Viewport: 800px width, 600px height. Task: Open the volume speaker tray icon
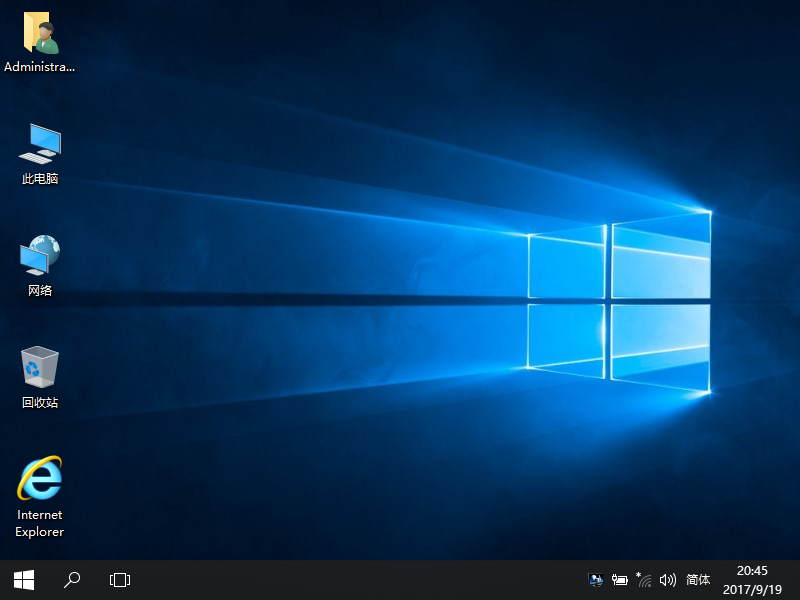point(667,580)
